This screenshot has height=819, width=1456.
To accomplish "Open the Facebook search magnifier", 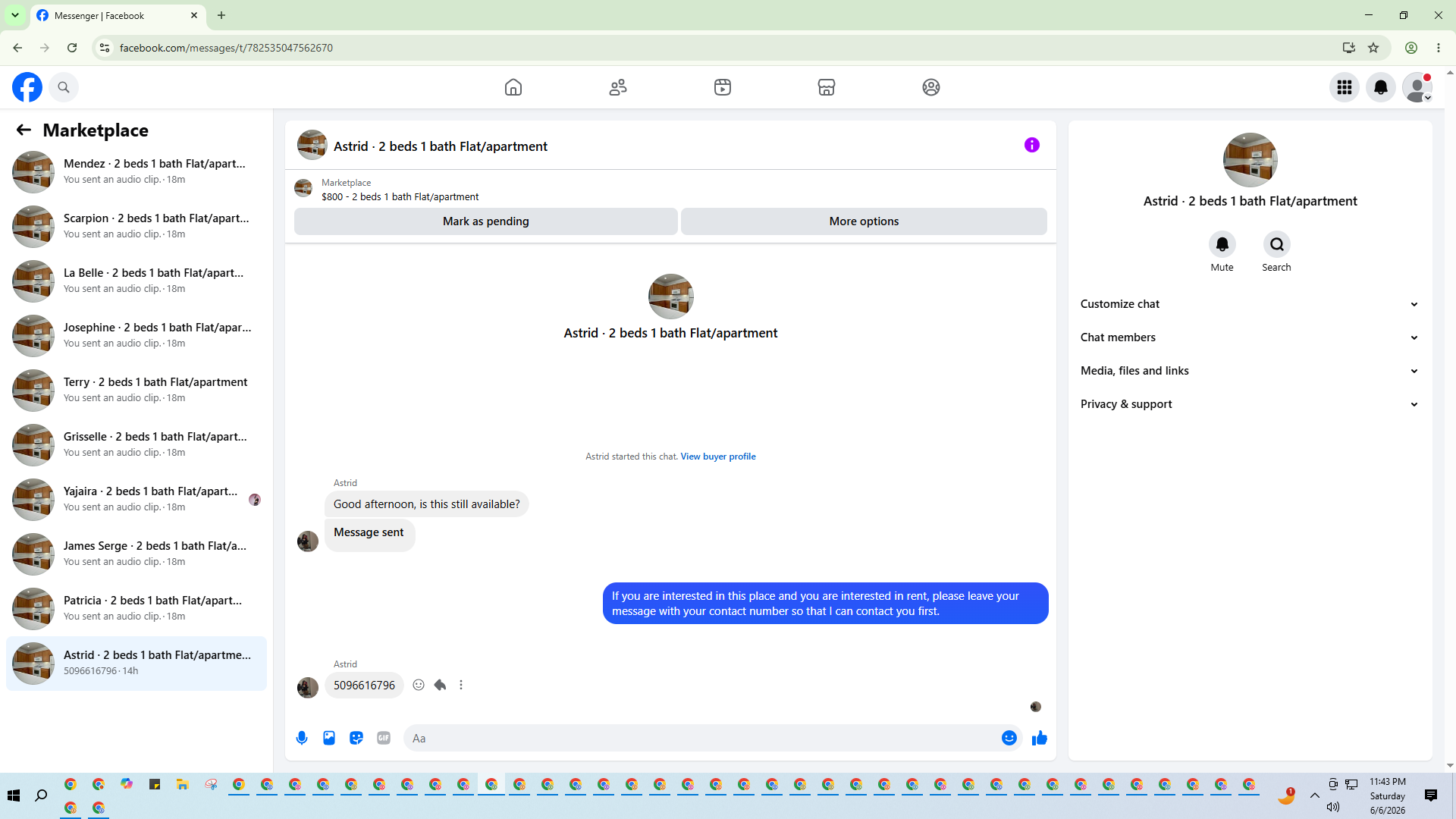I will (64, 87).
